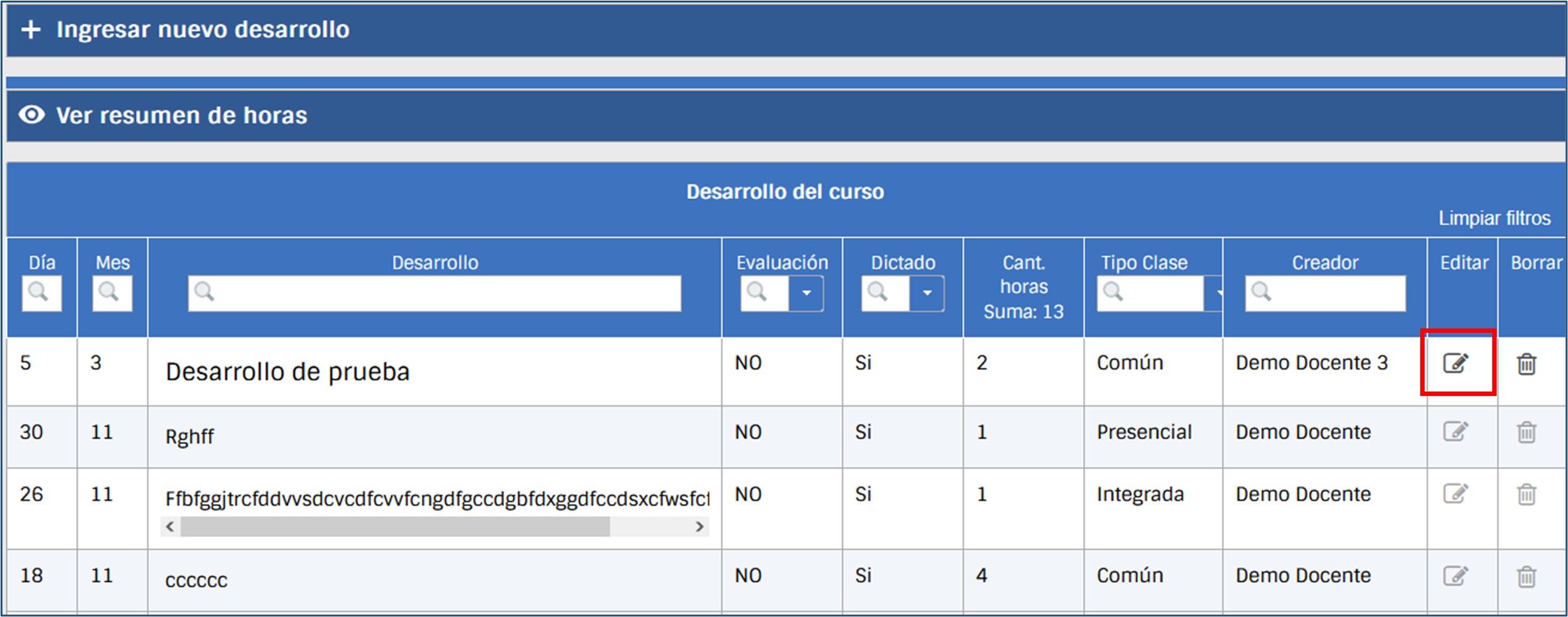Screen dimensions: 1568x617
Task: Click Limpiar filtros link
Action: click(1494, 219)
